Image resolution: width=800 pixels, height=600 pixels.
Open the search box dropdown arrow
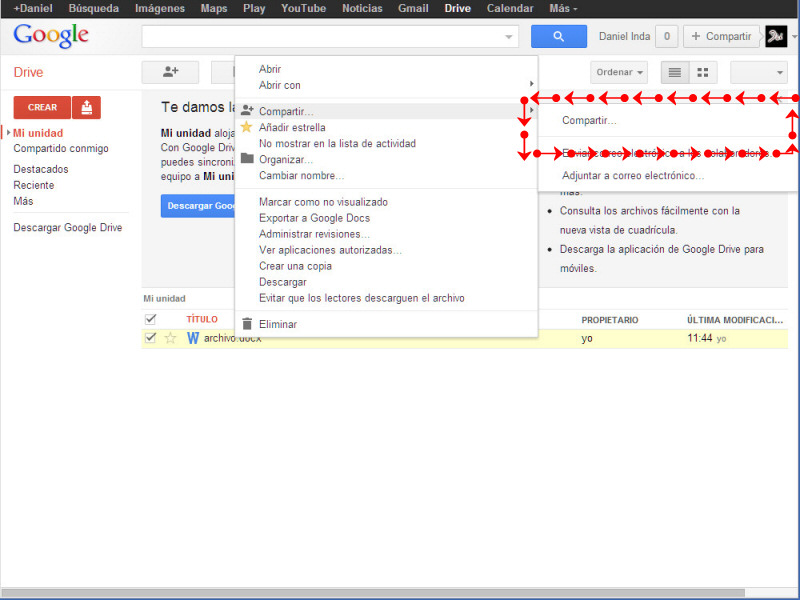508,37
